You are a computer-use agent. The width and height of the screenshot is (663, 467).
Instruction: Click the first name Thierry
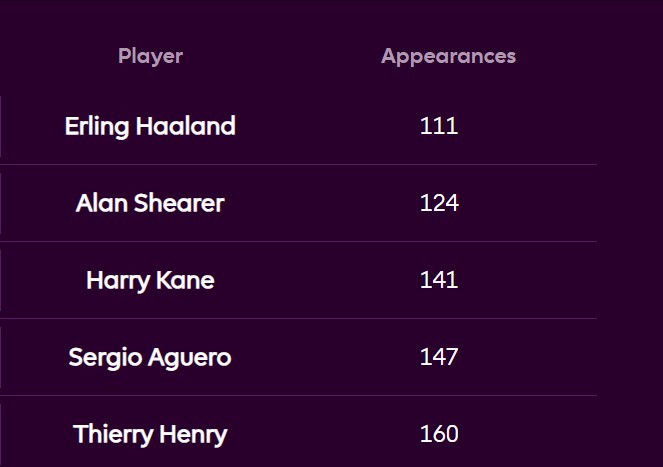pos(109,434)
